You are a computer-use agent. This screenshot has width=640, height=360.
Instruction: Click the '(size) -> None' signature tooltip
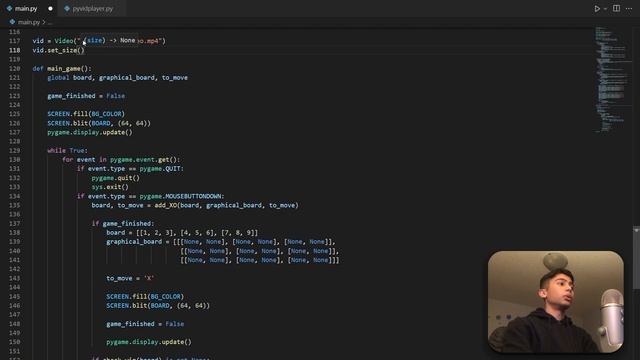(x=110, y=40)
